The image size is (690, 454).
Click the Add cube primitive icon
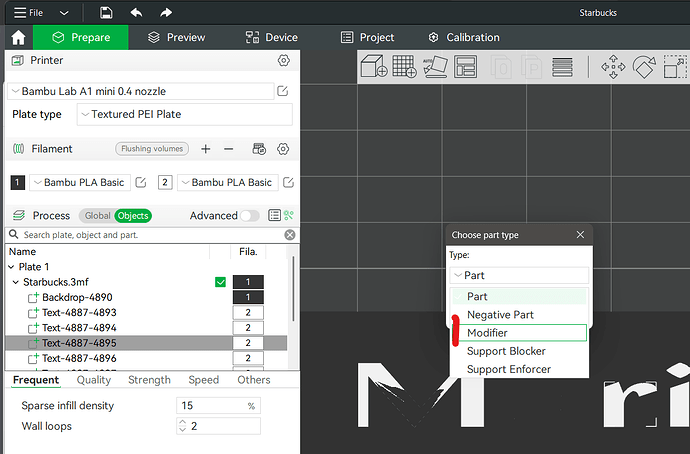pyautogui.click(x=374, y=67)
